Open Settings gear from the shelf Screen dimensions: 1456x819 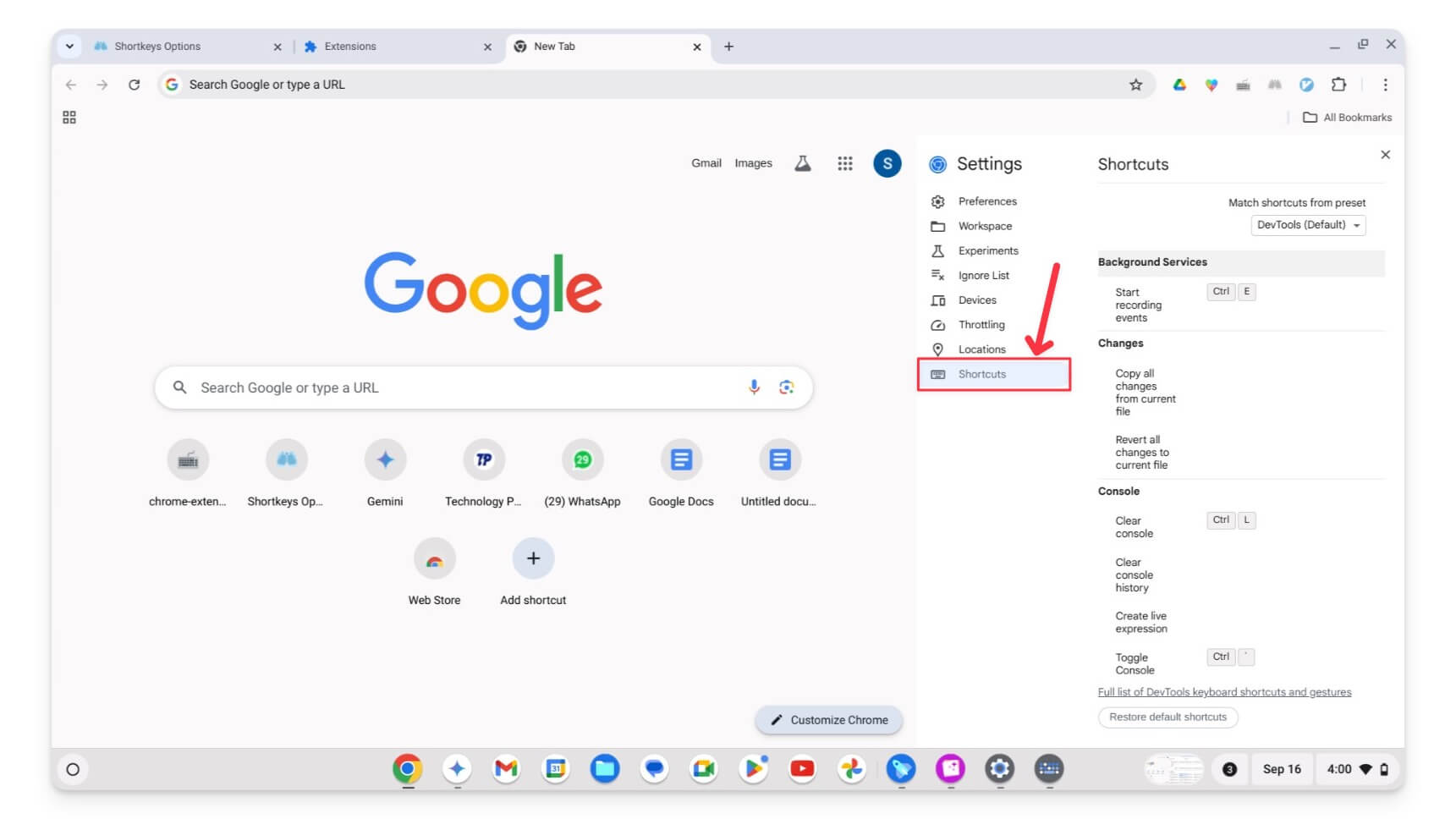point(999,769)
